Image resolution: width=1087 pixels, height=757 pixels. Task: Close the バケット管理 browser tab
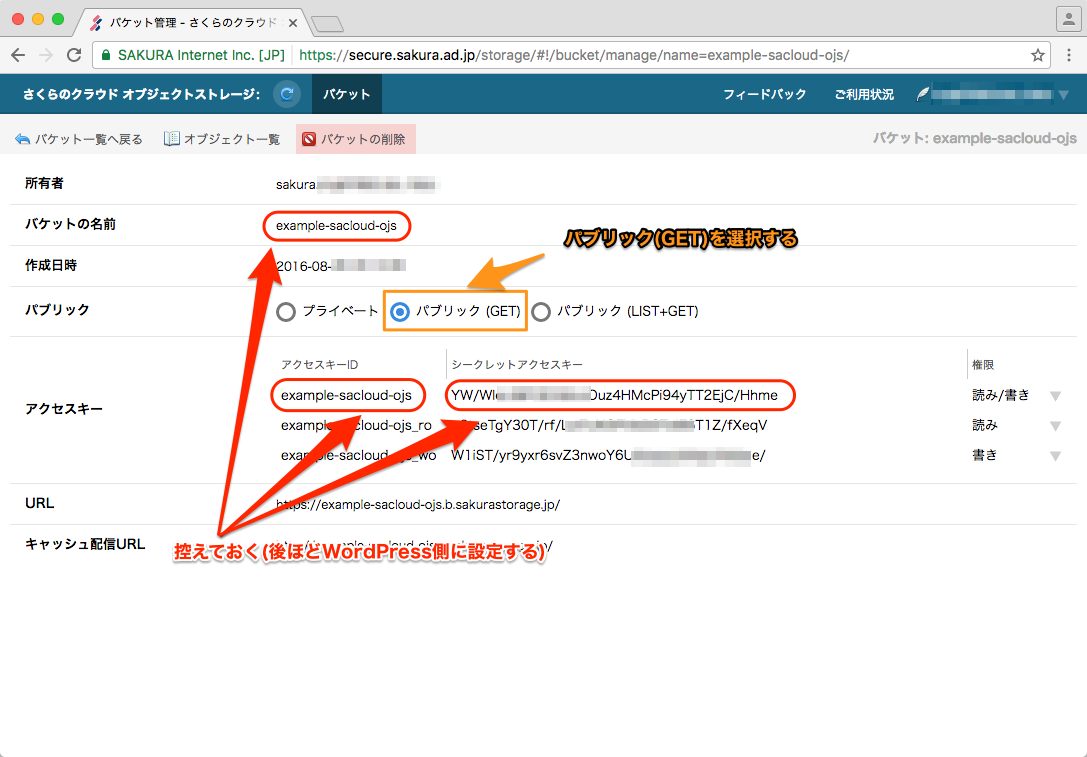coord(293,23)
